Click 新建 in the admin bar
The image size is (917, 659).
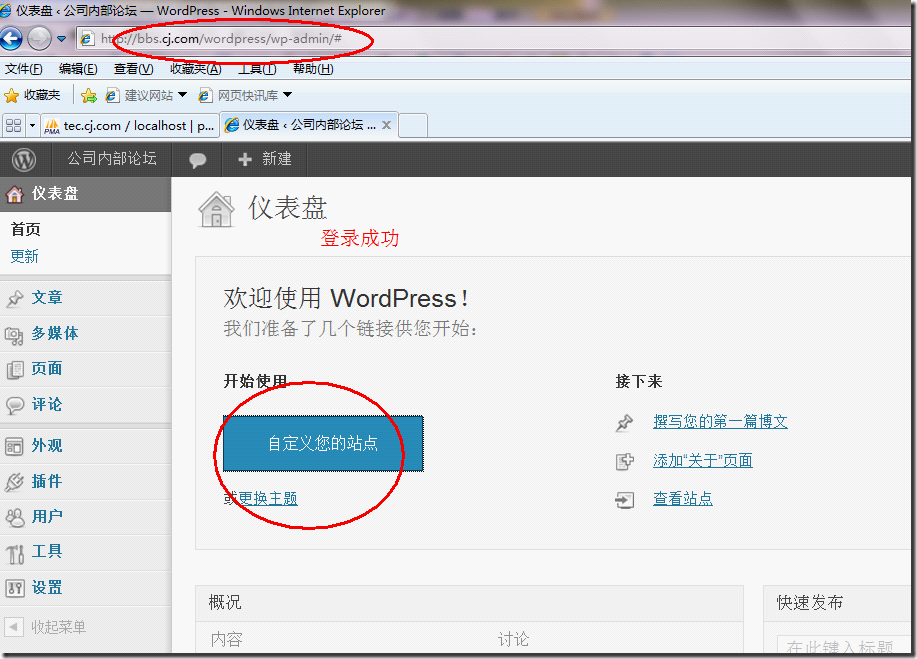point(265,159)
